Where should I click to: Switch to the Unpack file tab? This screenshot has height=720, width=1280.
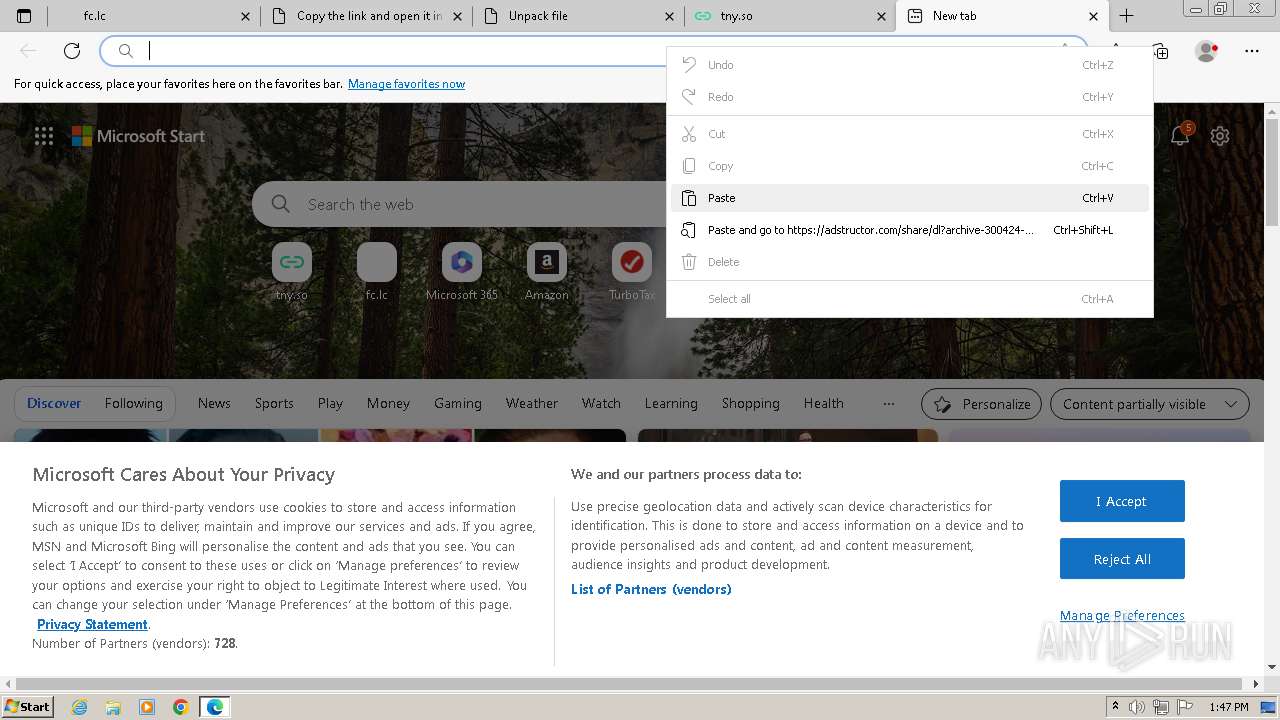click(578, 16)
